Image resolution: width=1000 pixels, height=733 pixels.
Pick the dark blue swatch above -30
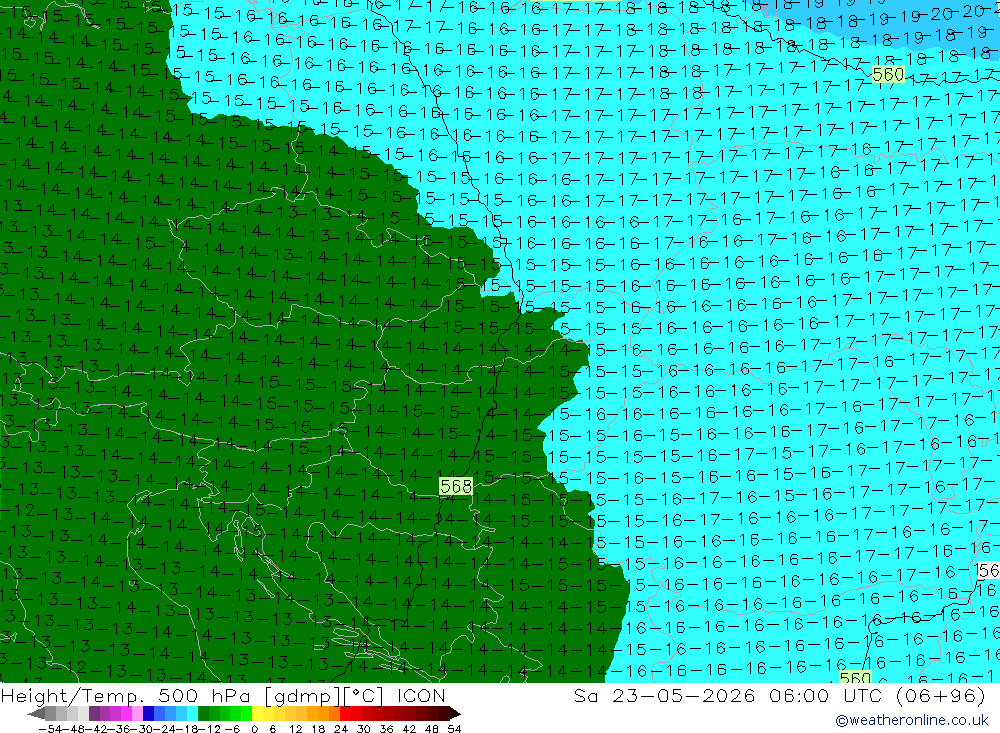point(148,714)
